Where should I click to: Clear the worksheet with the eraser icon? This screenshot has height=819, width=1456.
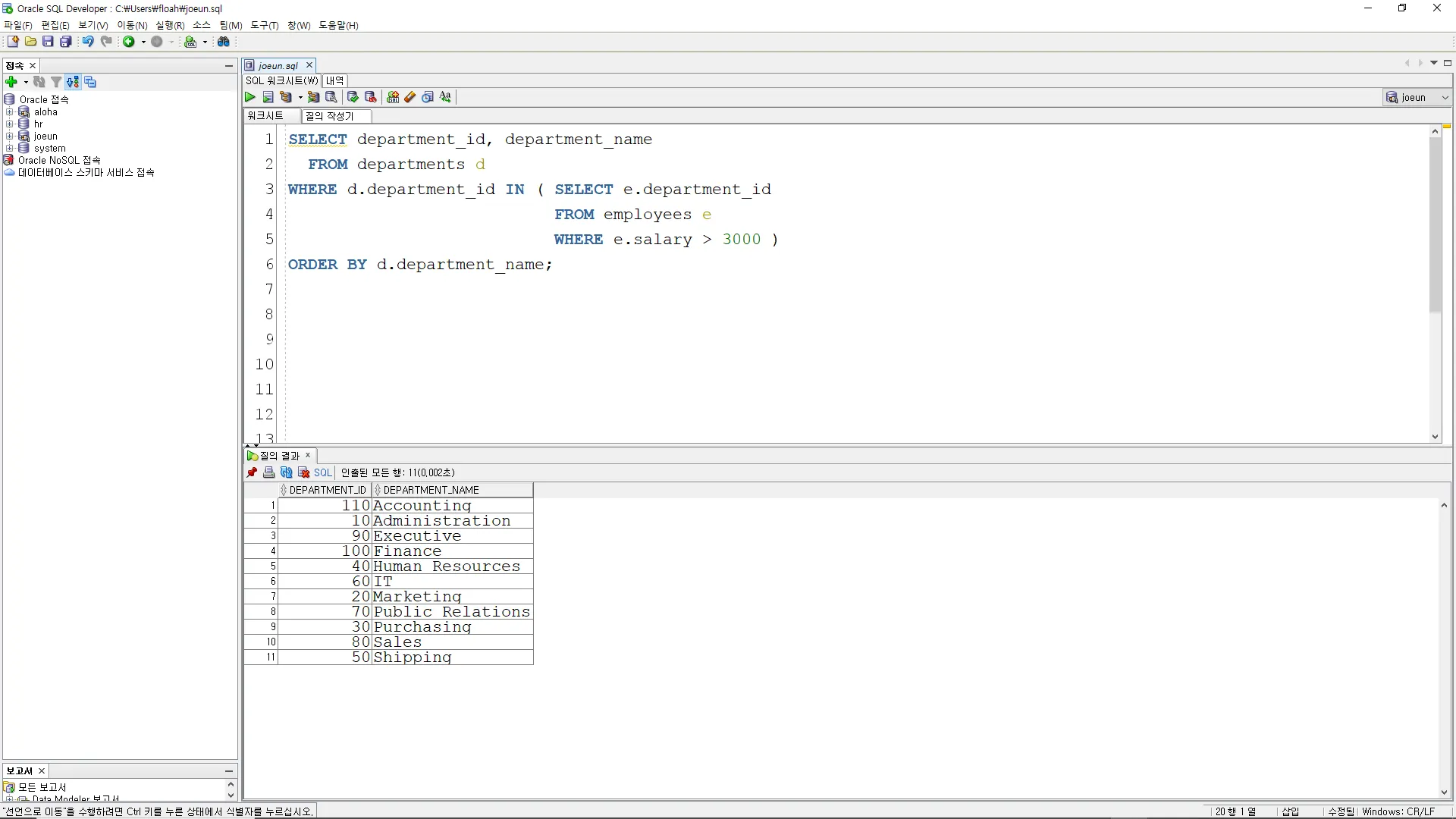(x=410, y=97)
